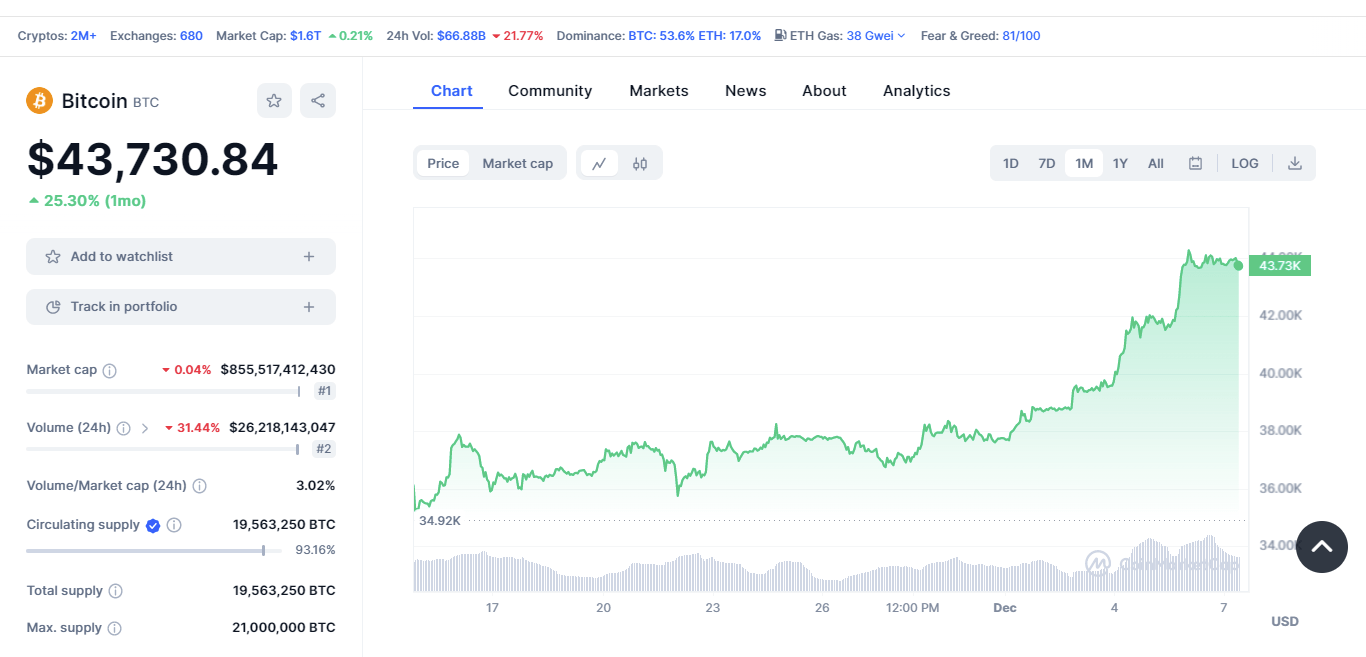Open Fear & Greed 81/100 link
1366x657 pixels.
1021,36
